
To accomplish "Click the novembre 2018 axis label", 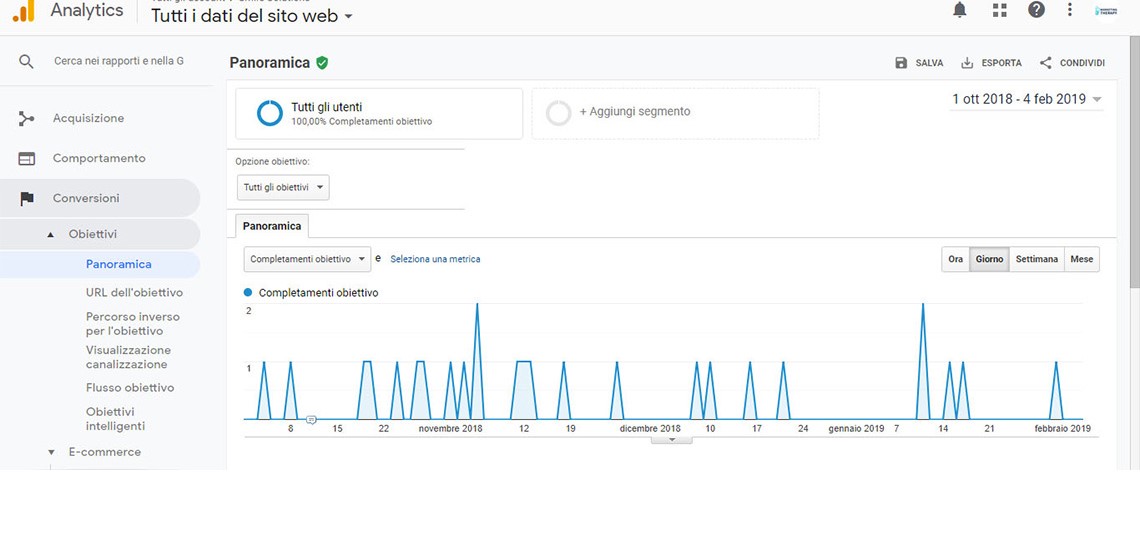I will coord(450,428).
